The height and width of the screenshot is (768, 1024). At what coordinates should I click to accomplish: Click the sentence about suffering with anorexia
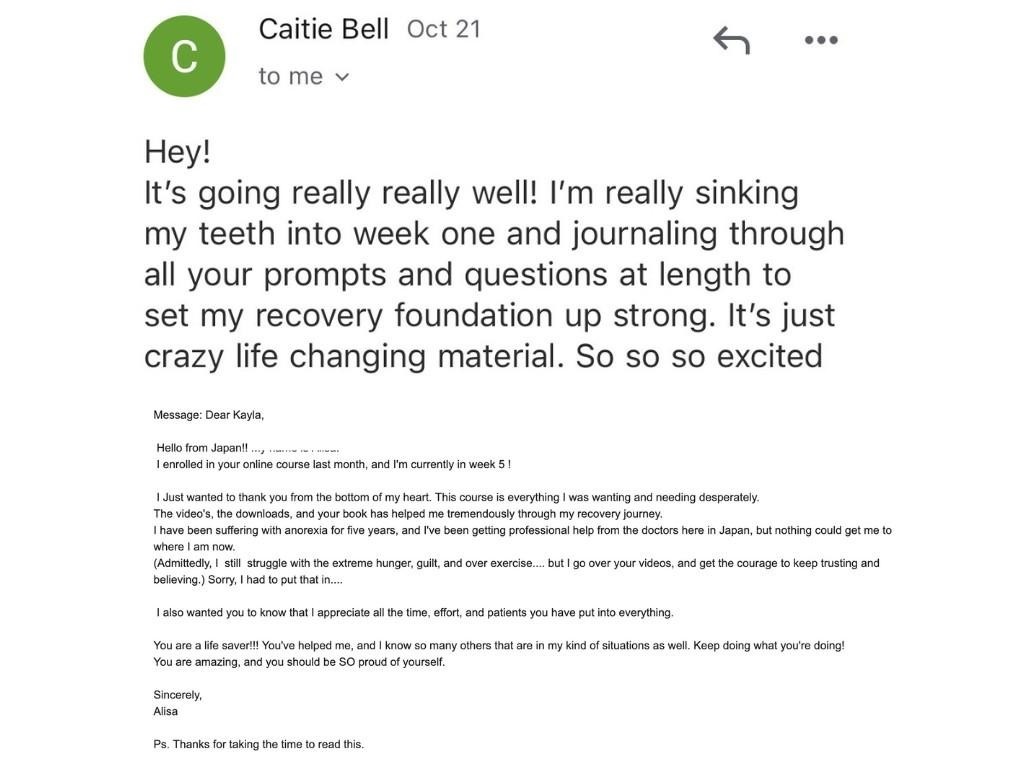tap(522, 530)
